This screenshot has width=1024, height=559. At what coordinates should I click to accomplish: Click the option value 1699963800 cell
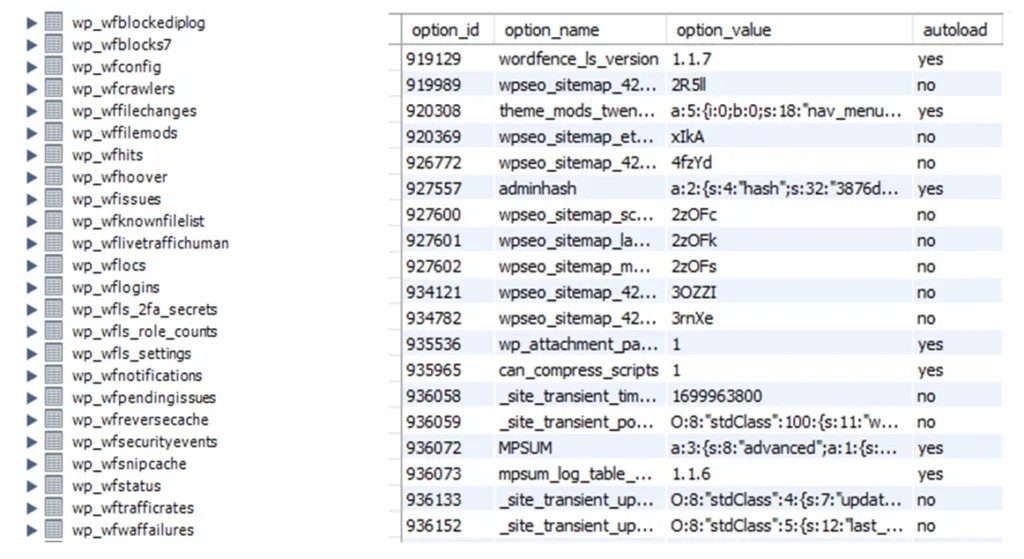(788, 396)
